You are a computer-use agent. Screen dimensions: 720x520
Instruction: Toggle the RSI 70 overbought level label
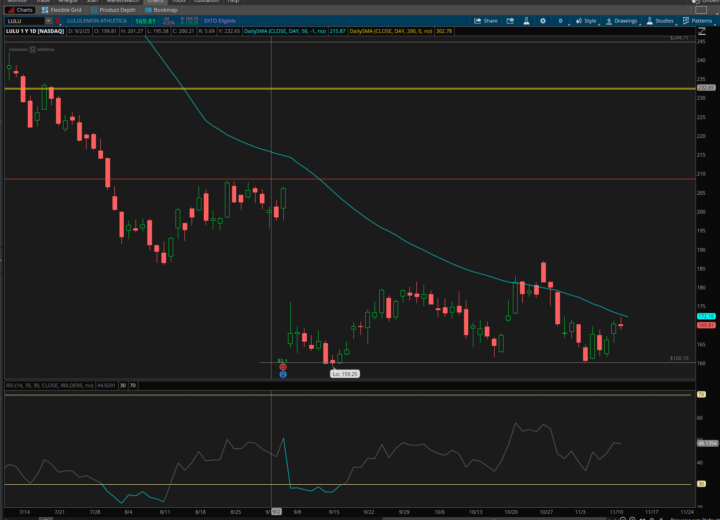[133, 385]
